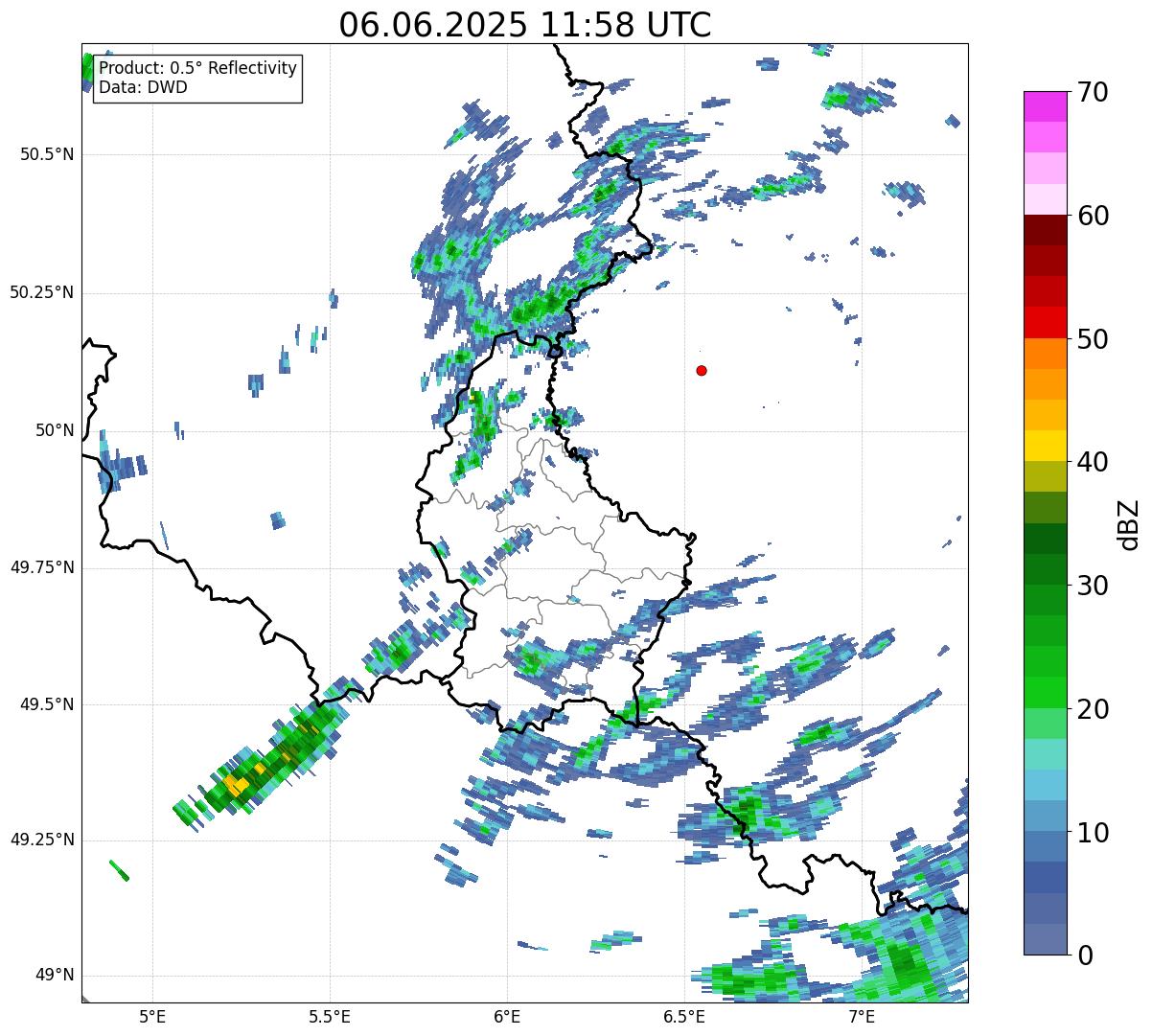Click the longitude label 5°E
Viewport: 1152px width, 1036px height.
click(152, 1016)
